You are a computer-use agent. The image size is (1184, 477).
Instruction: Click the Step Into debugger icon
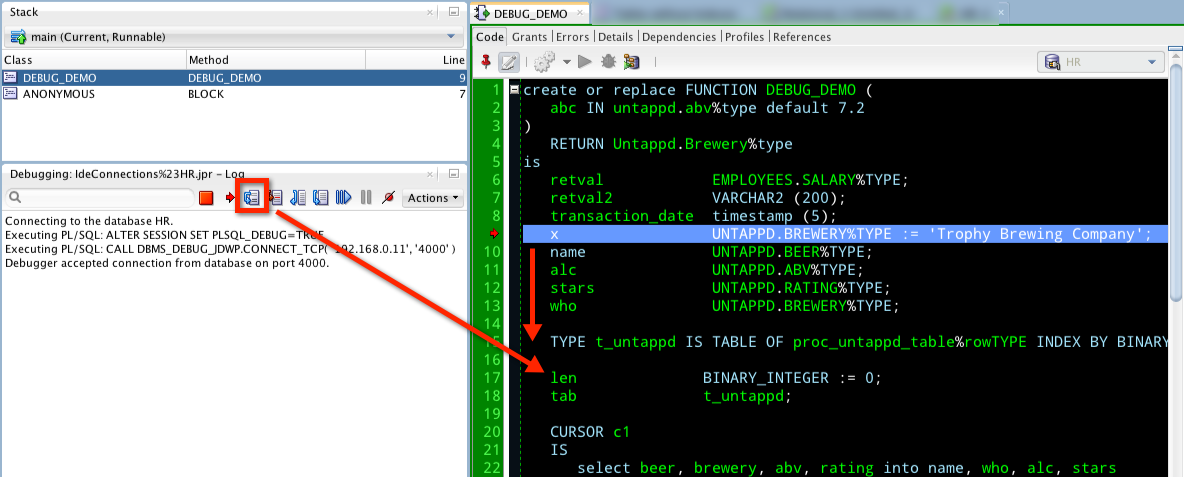(276, 198)
